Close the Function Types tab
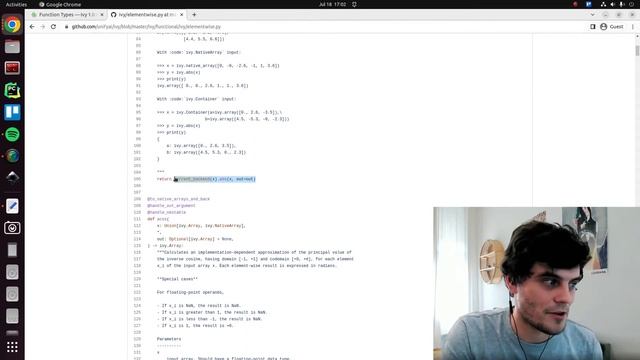Screen dimensions: 640x360 (x=102, y=15)
